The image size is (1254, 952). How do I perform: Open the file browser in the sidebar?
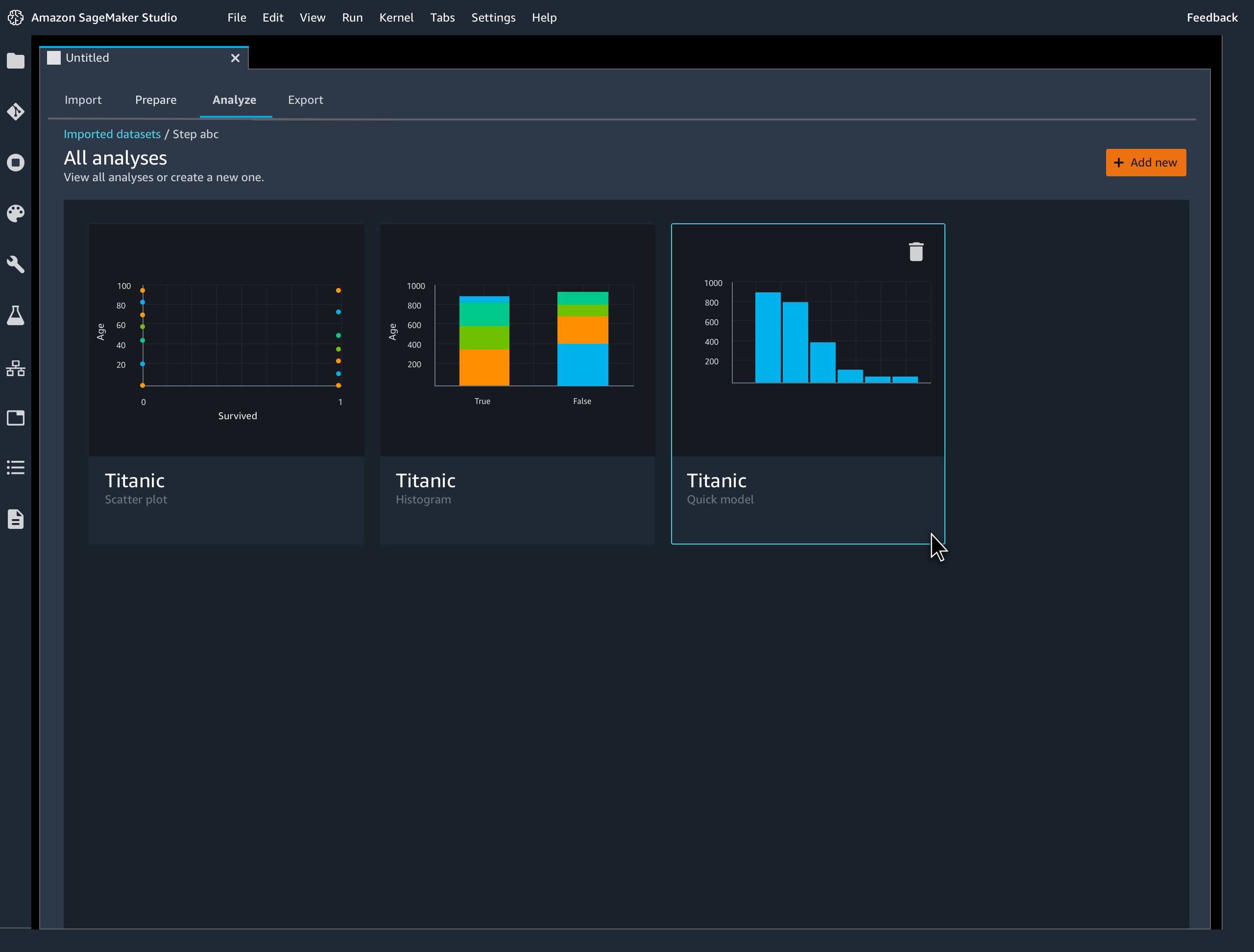click(x=15, y=61)
